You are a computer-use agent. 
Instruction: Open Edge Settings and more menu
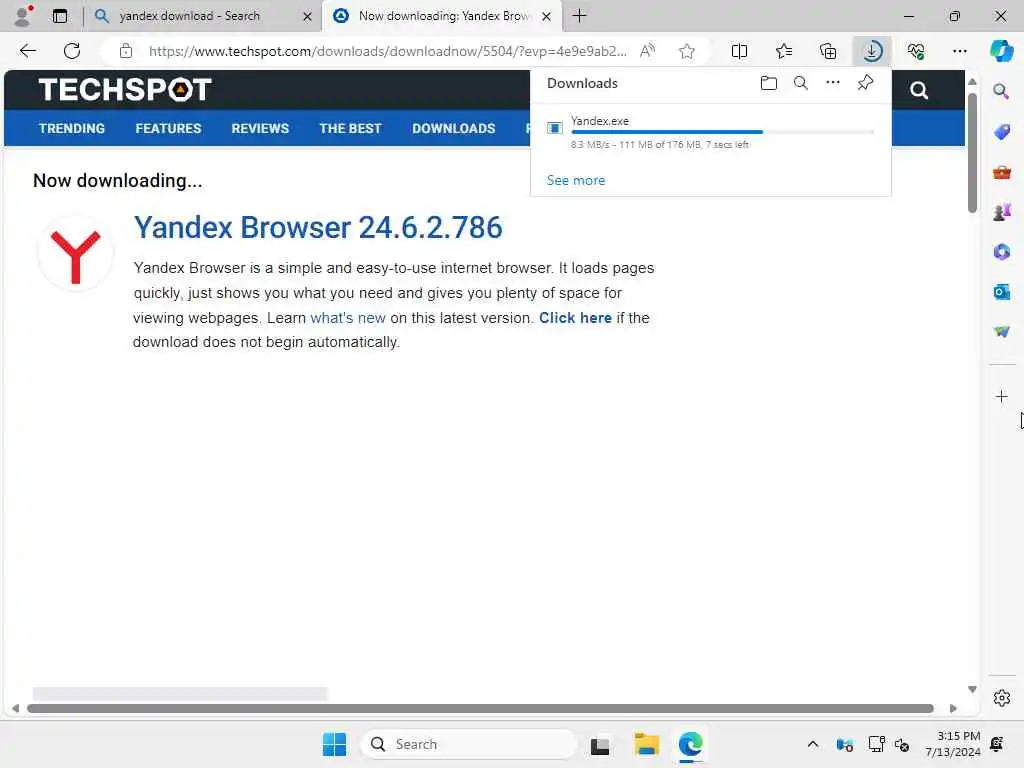coord(960,51)
